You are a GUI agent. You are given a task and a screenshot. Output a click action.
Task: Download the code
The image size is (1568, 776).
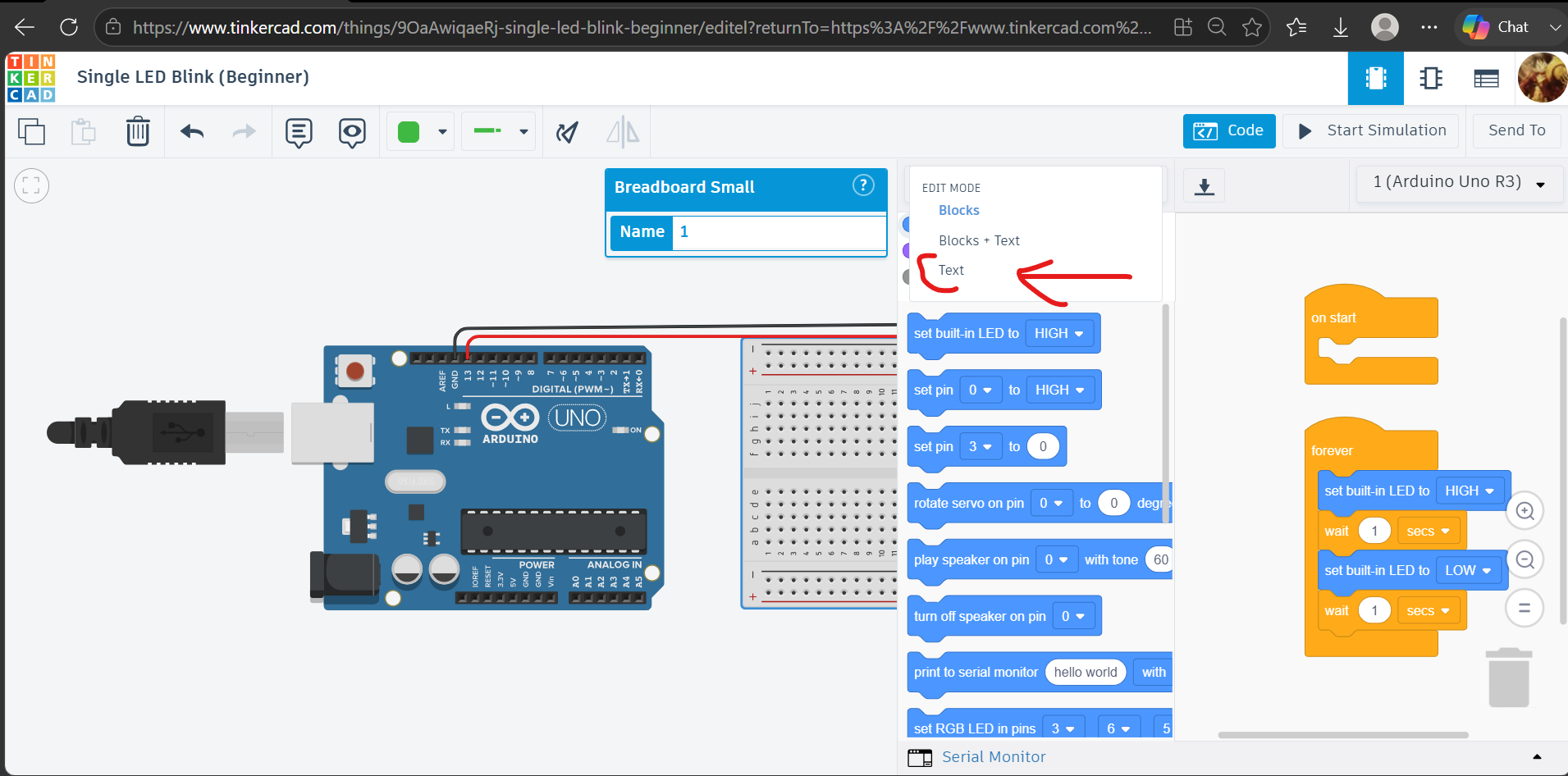tap(1204, 187)
